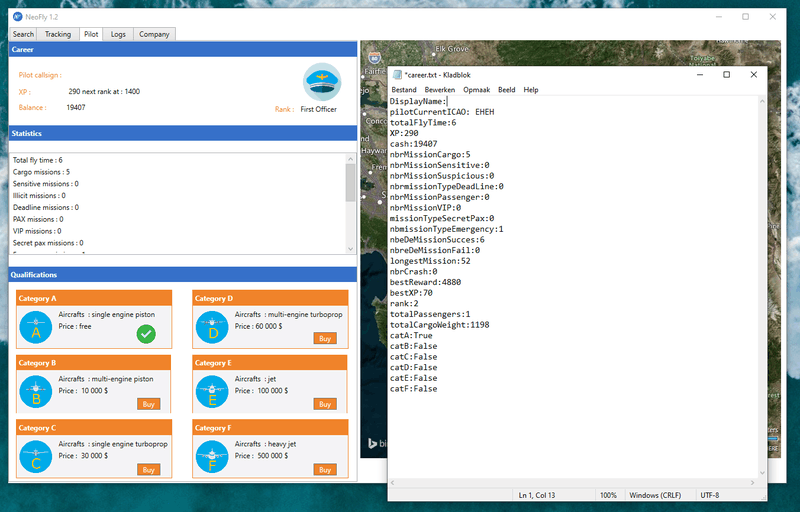Click the Kladblok notepad title icon
The height and width of the screenshot is (512, 800).
(397, 75)
